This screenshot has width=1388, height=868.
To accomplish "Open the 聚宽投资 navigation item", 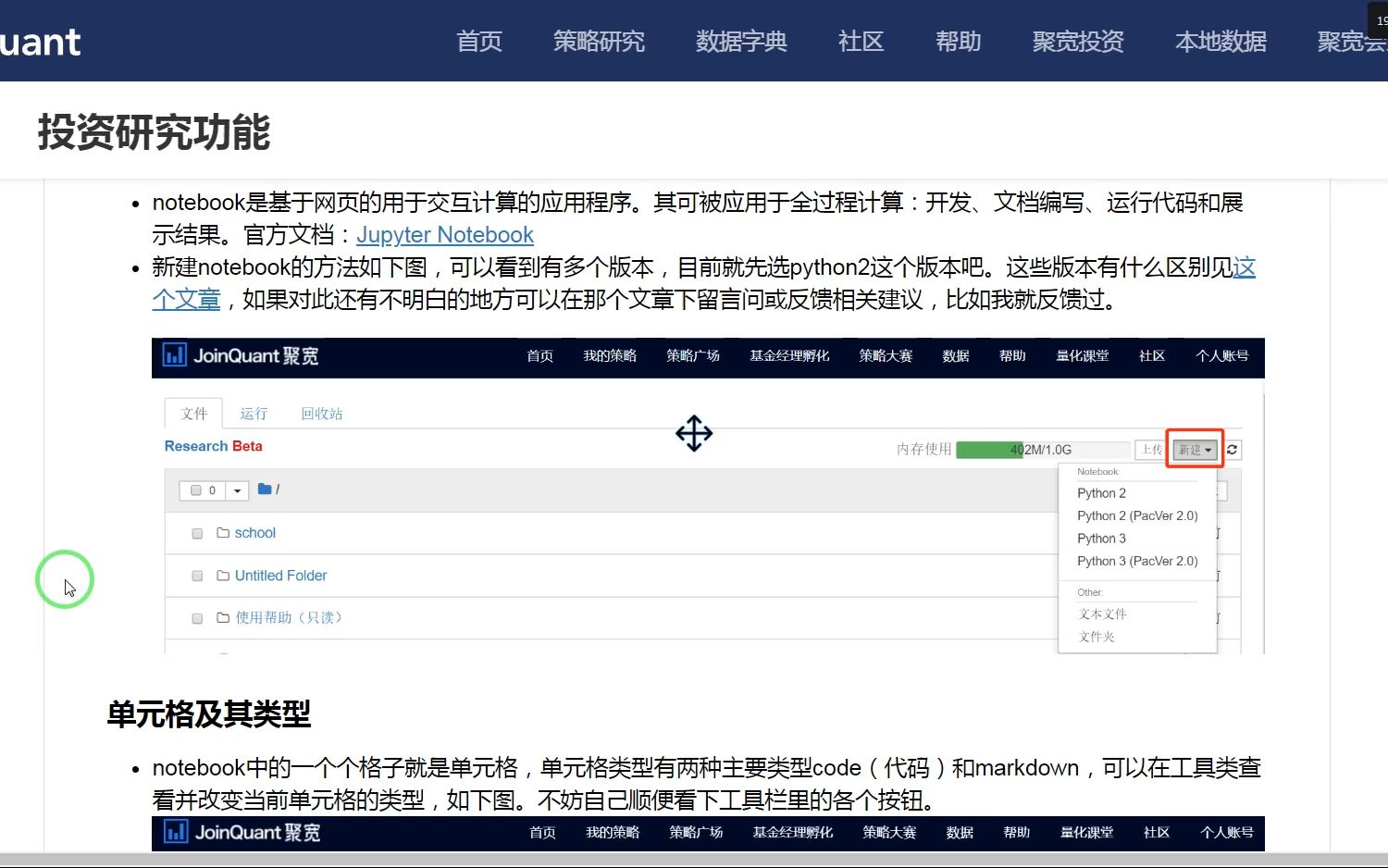I will tap(1078, 42).
